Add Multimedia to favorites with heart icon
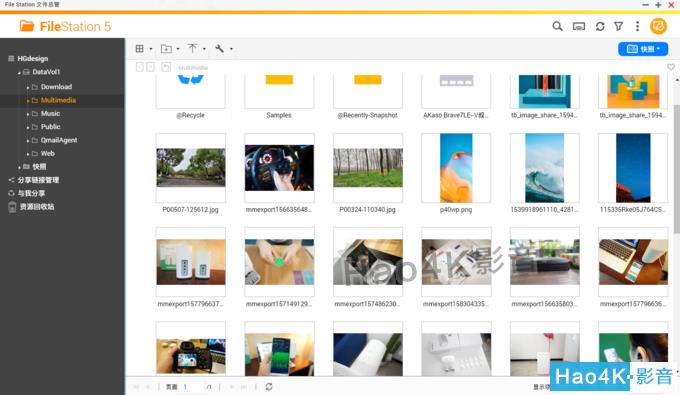The height and width of the screenshot is (395, 680). tap(671, 67)
